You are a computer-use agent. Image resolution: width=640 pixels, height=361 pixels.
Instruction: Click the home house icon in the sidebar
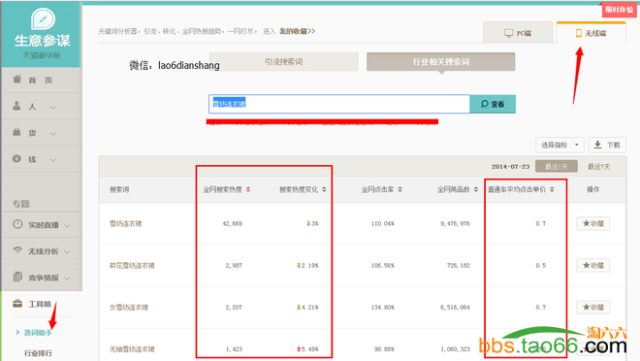17,79
